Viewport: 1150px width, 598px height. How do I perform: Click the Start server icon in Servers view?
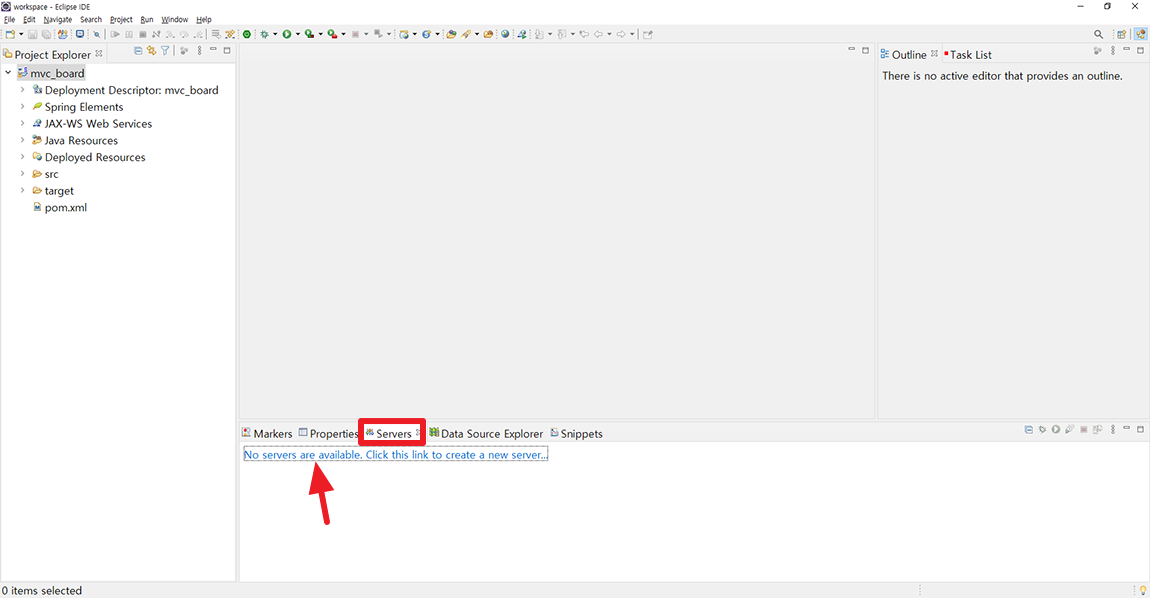1055,429
